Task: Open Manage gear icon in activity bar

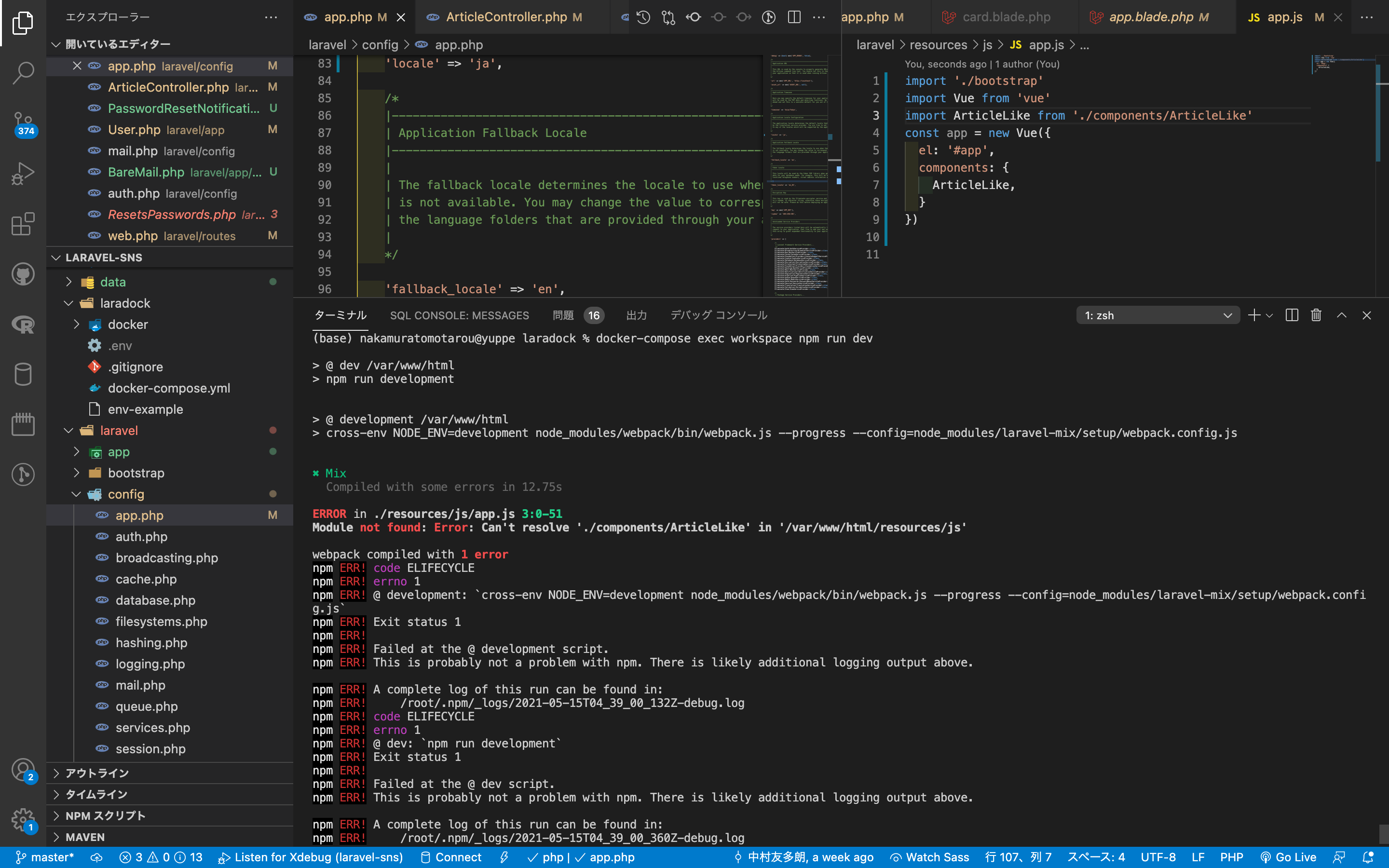Action: point(23,820)
